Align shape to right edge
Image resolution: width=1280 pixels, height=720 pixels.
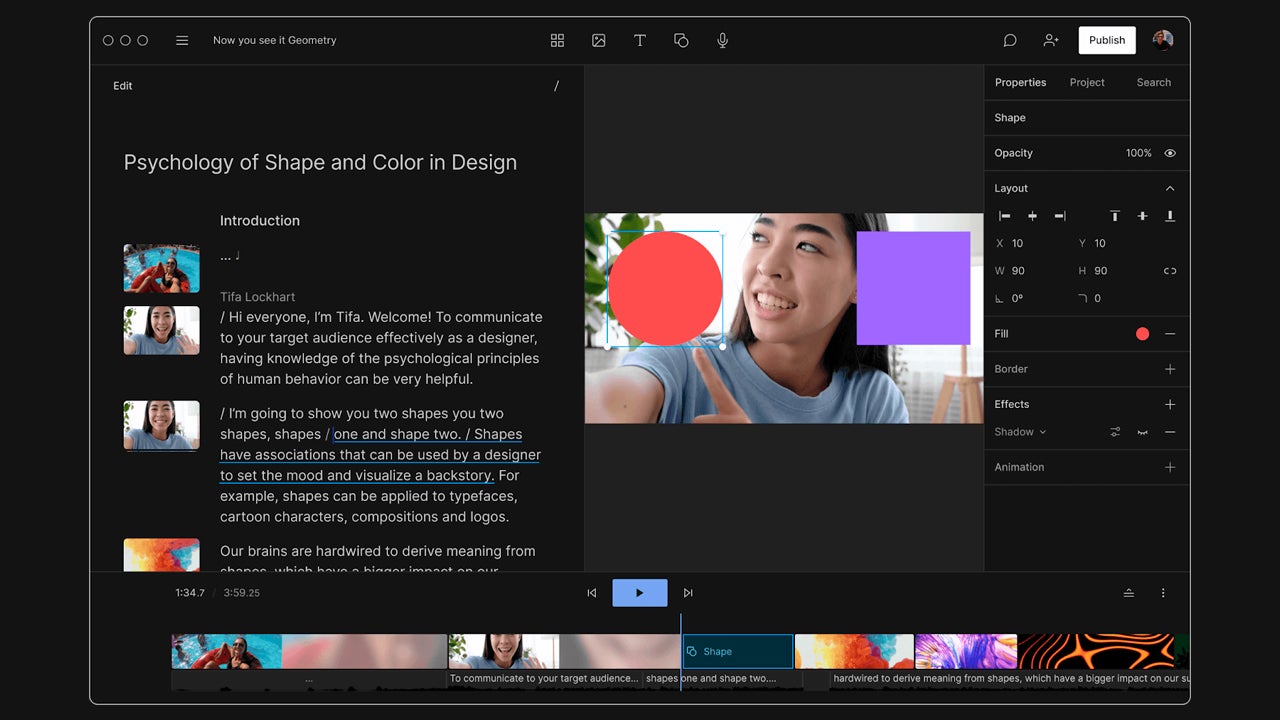click(x=1060, y=216)
